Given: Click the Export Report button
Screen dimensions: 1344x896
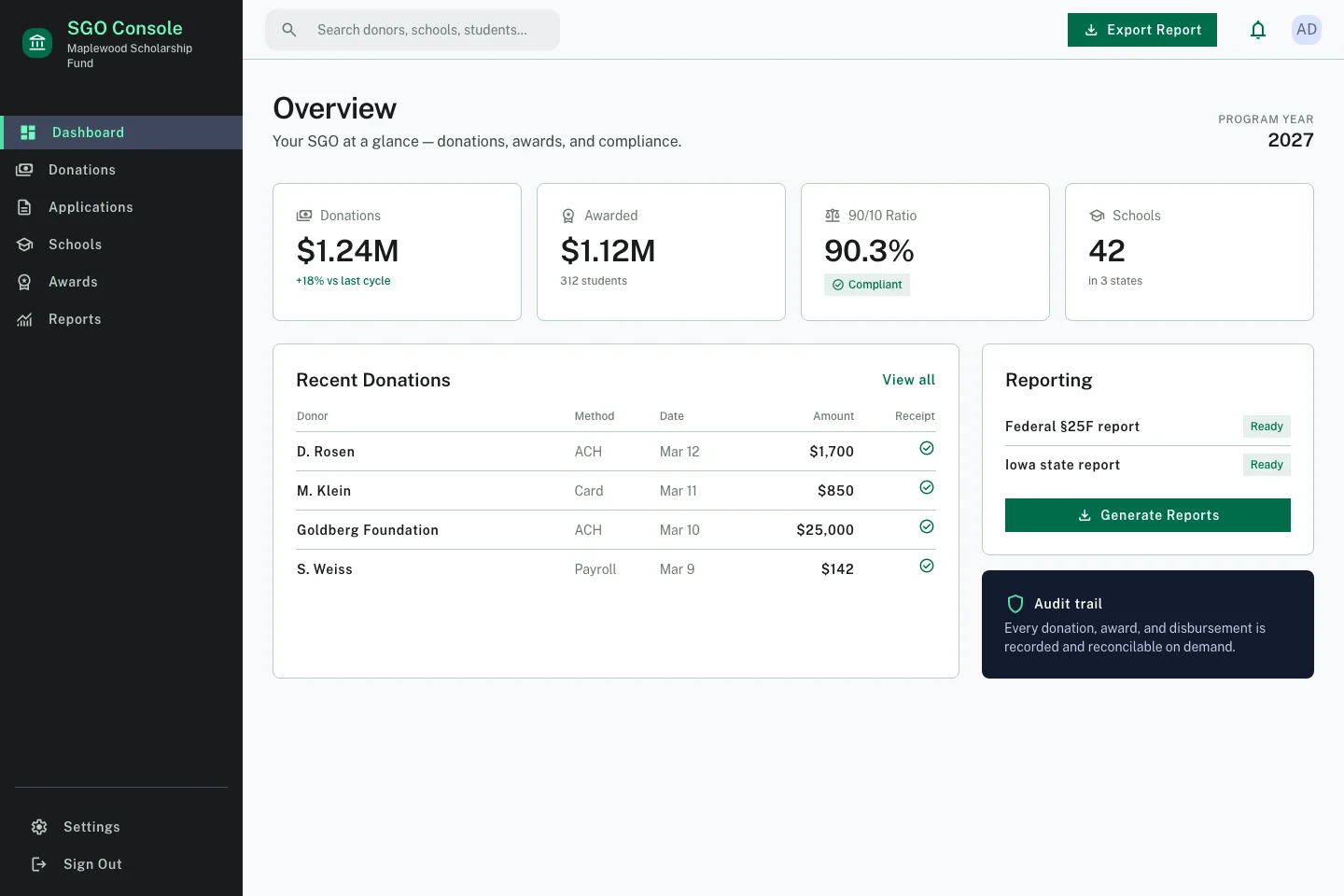Looking at the screenshot, I should tap(1142, 30).
